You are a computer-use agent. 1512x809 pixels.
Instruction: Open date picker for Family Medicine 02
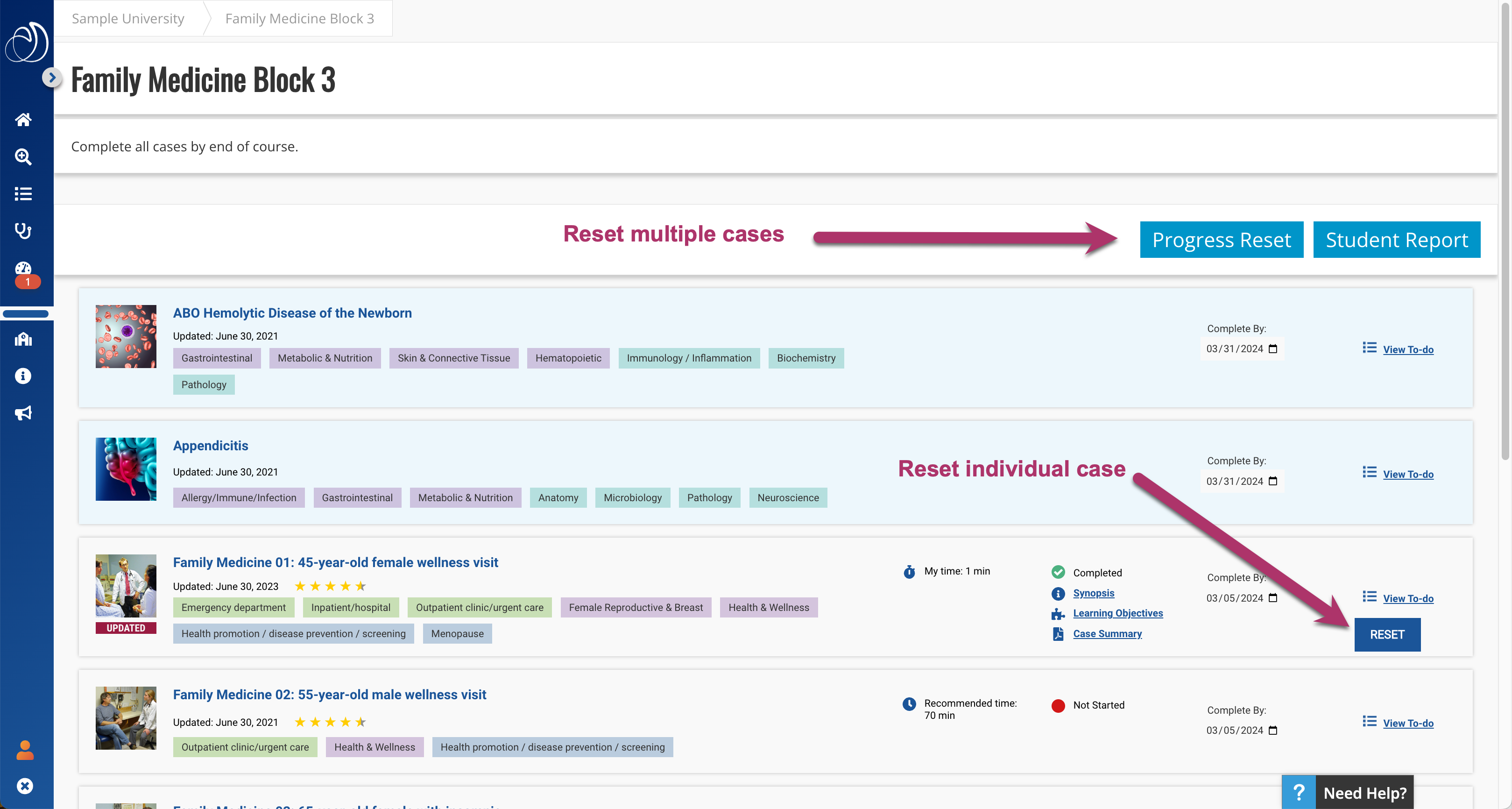(1272, 731)
